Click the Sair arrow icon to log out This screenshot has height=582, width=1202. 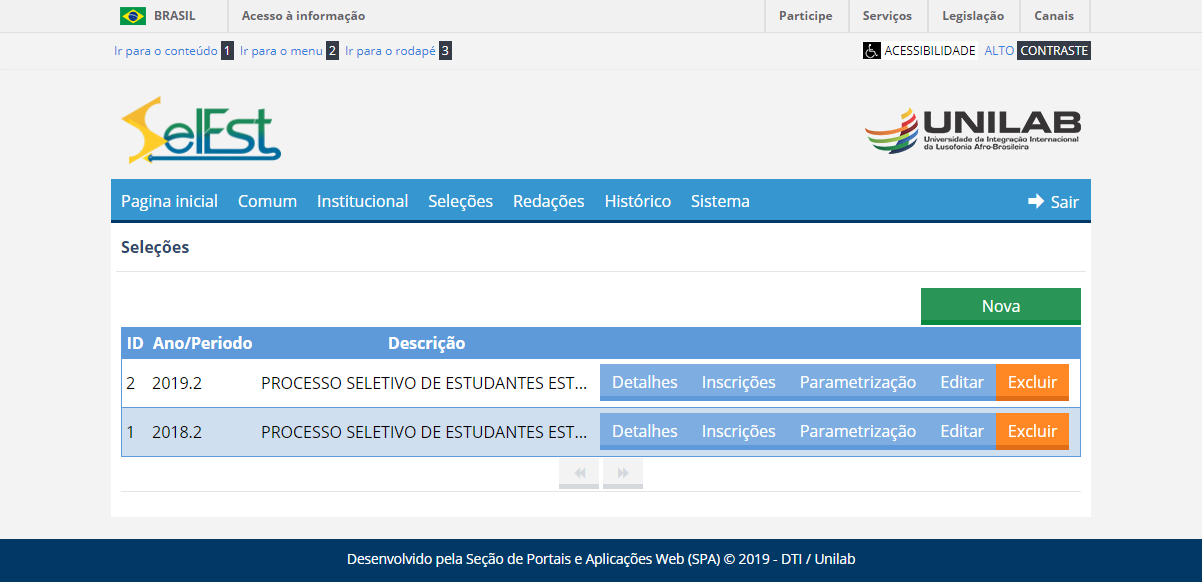(1035, 201)
